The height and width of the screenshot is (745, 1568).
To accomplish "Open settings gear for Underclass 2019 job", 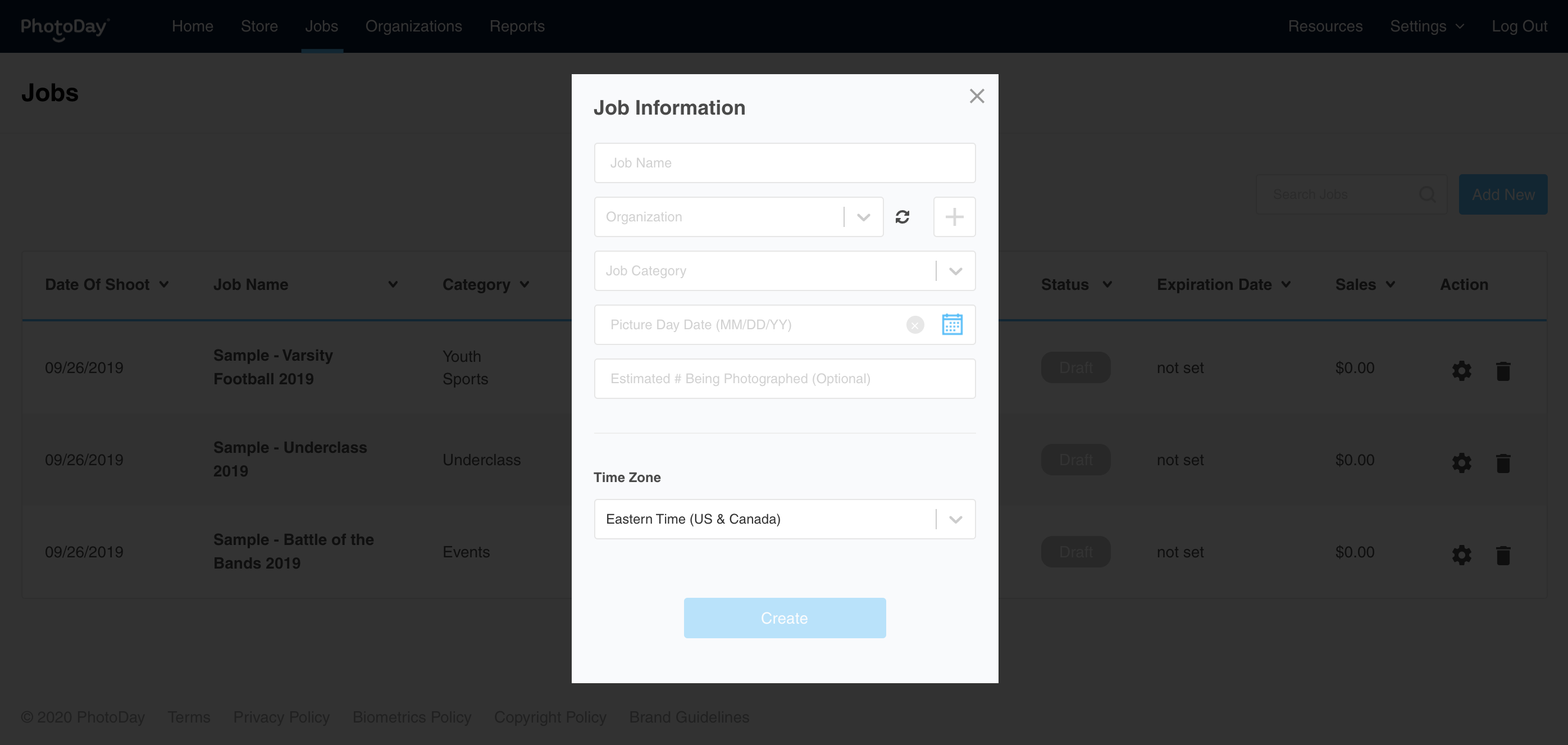I will pyautogui.click(x=1461, y=462).
